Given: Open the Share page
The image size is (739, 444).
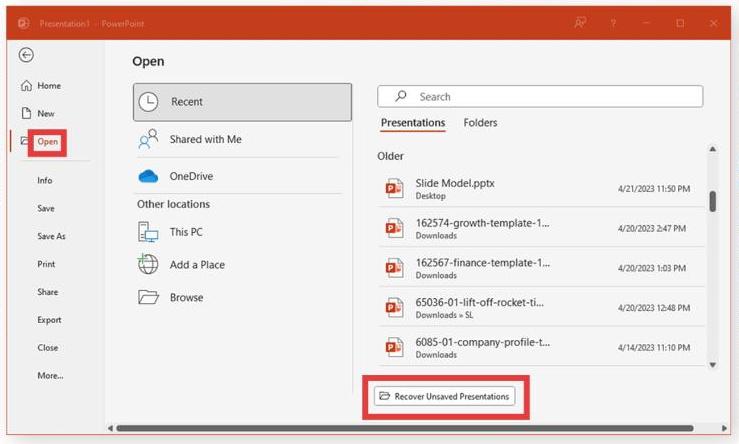Looking at the screenshot, I should click(x=48, y=292).
